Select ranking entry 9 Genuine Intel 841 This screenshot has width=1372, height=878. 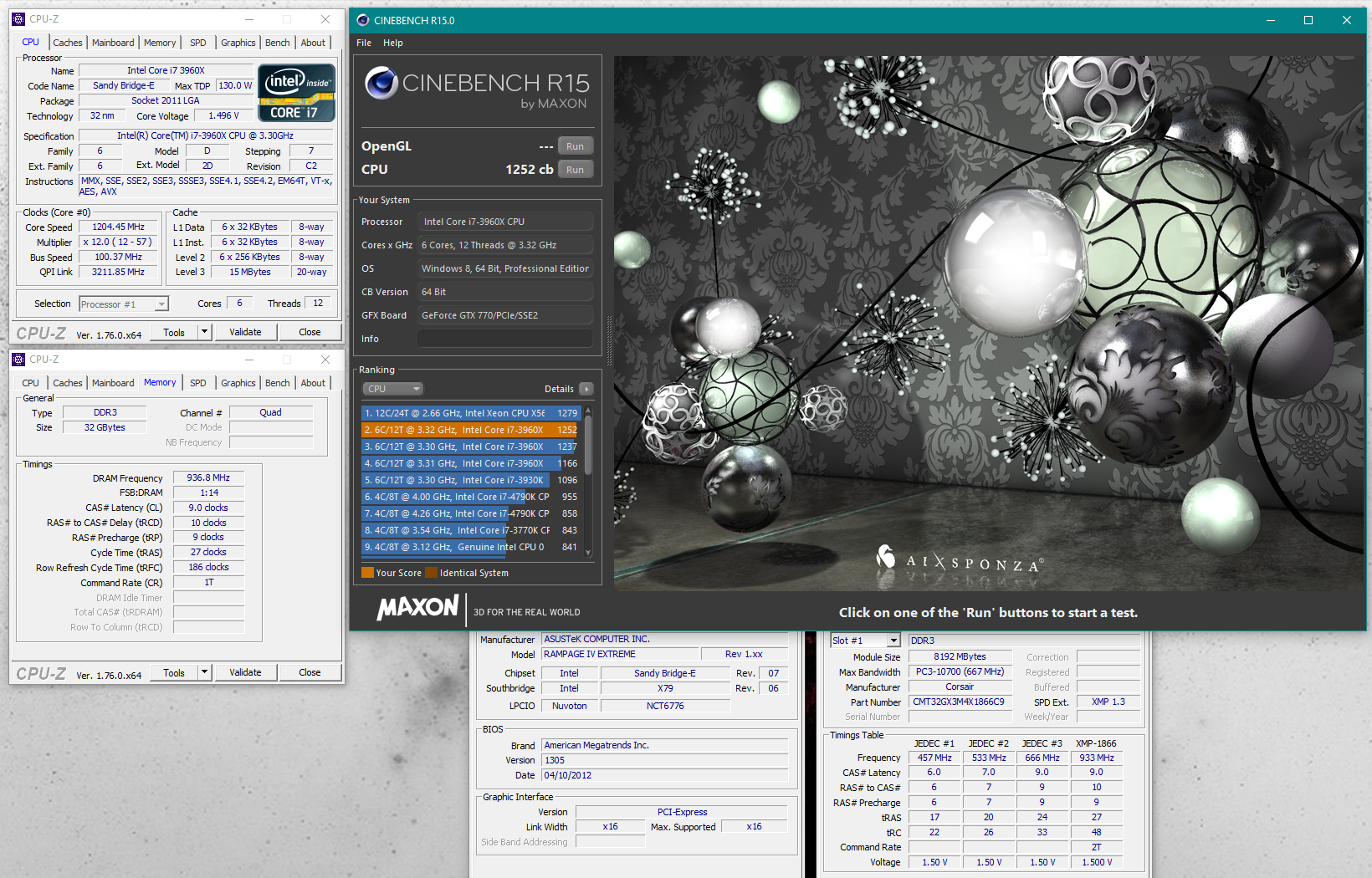(x=471, y=547)
